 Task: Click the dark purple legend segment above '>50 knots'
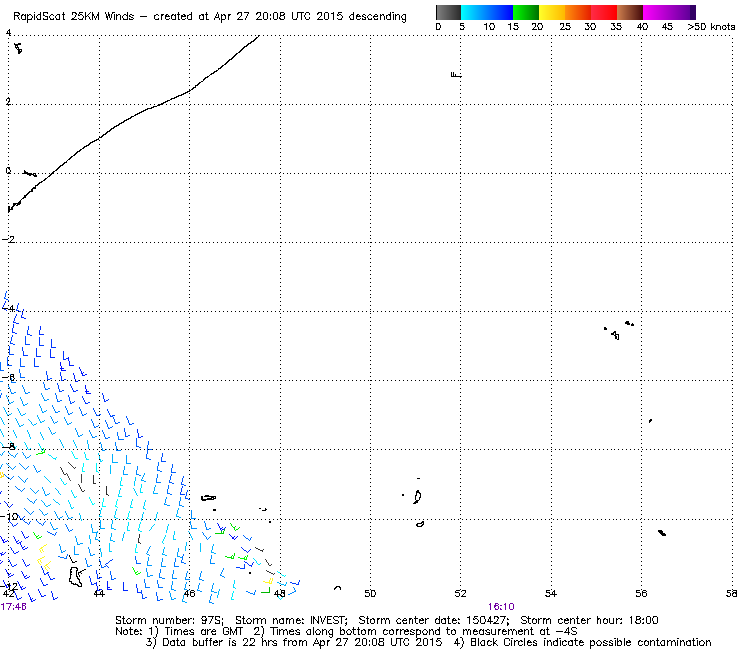click(693, 12)
